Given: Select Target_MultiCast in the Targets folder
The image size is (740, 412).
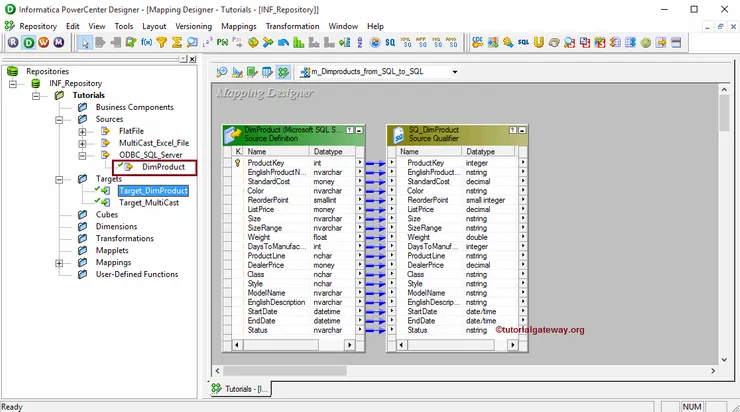Looking at the screenshot, I should 149,202.
